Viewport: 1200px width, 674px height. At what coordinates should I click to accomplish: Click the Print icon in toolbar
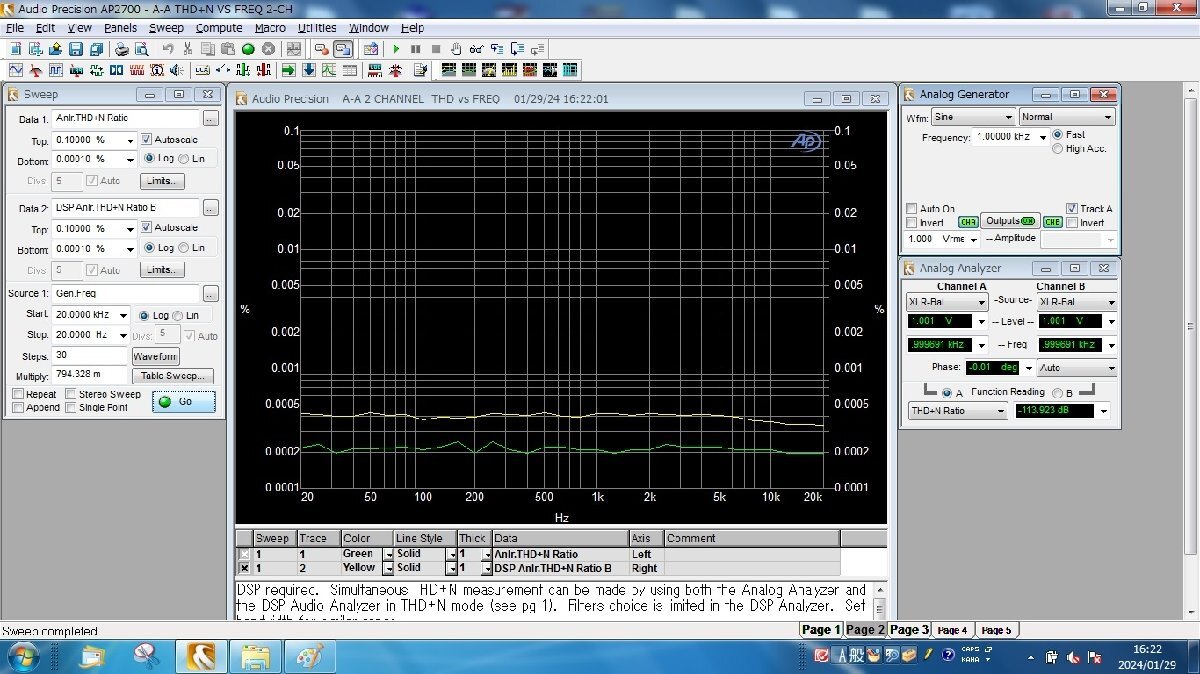point(122,49)
